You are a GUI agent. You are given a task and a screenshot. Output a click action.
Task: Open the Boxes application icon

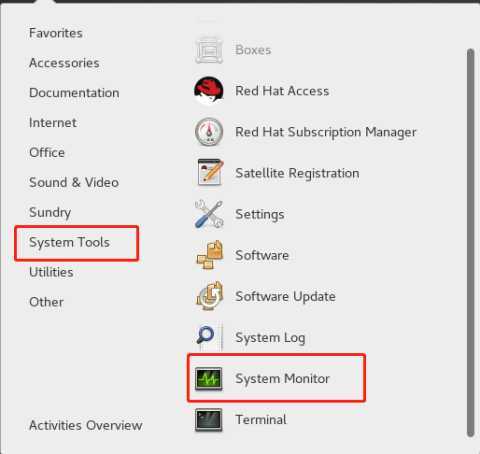click(x=209, y=50)
